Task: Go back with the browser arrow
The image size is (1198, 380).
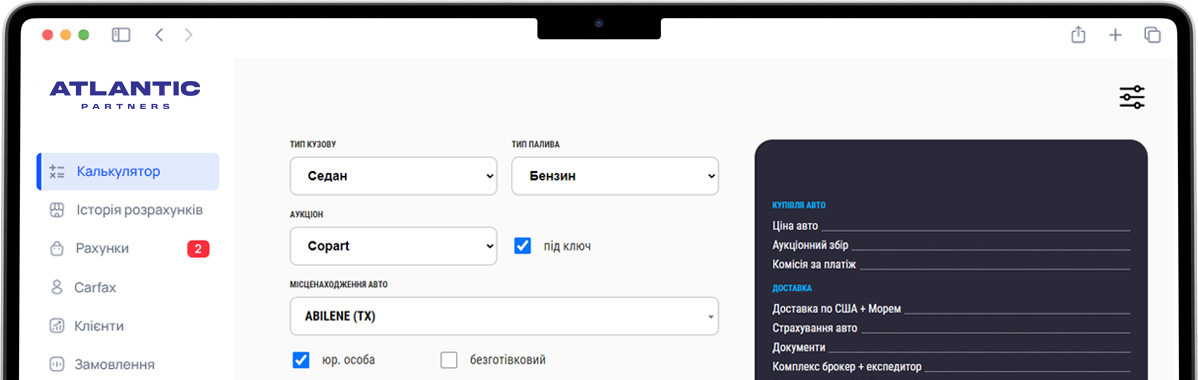Action: (x=159, y=34)
